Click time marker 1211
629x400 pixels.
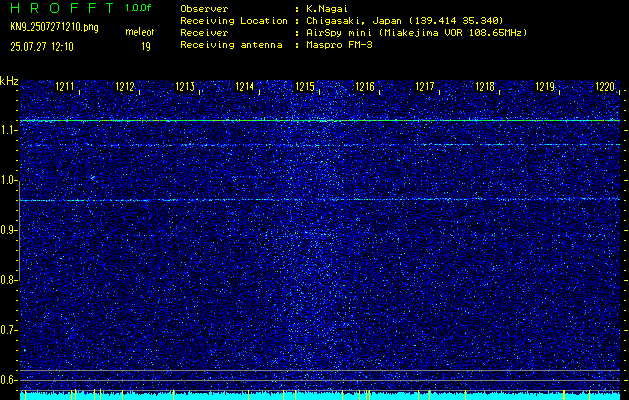[x=65, y=86]
